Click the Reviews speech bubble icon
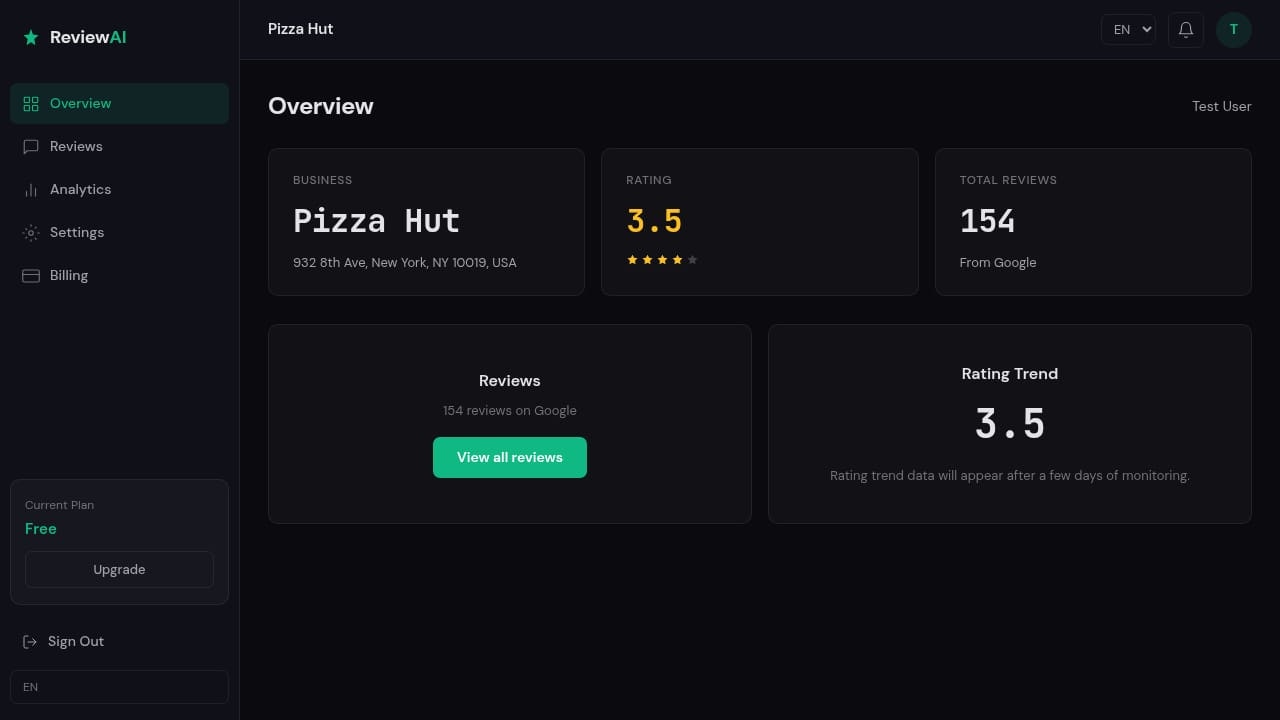 click(31, 147)
